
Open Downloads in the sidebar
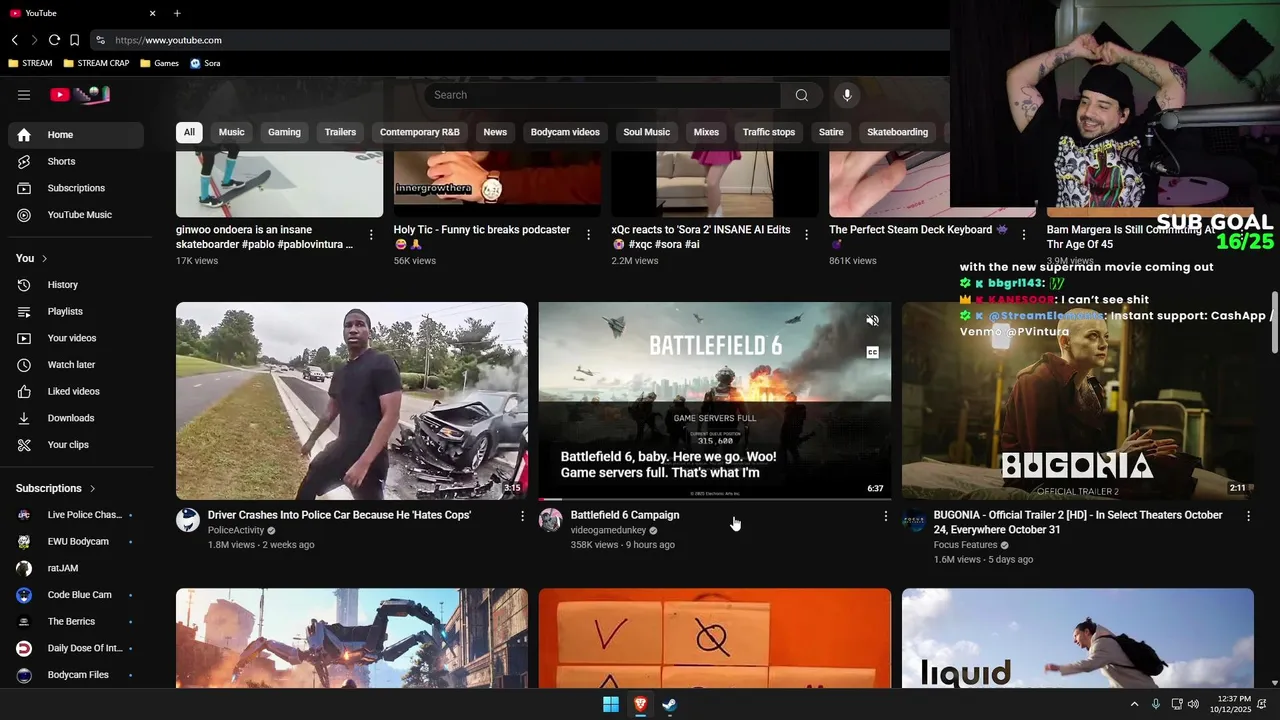(x=76, y=418)
